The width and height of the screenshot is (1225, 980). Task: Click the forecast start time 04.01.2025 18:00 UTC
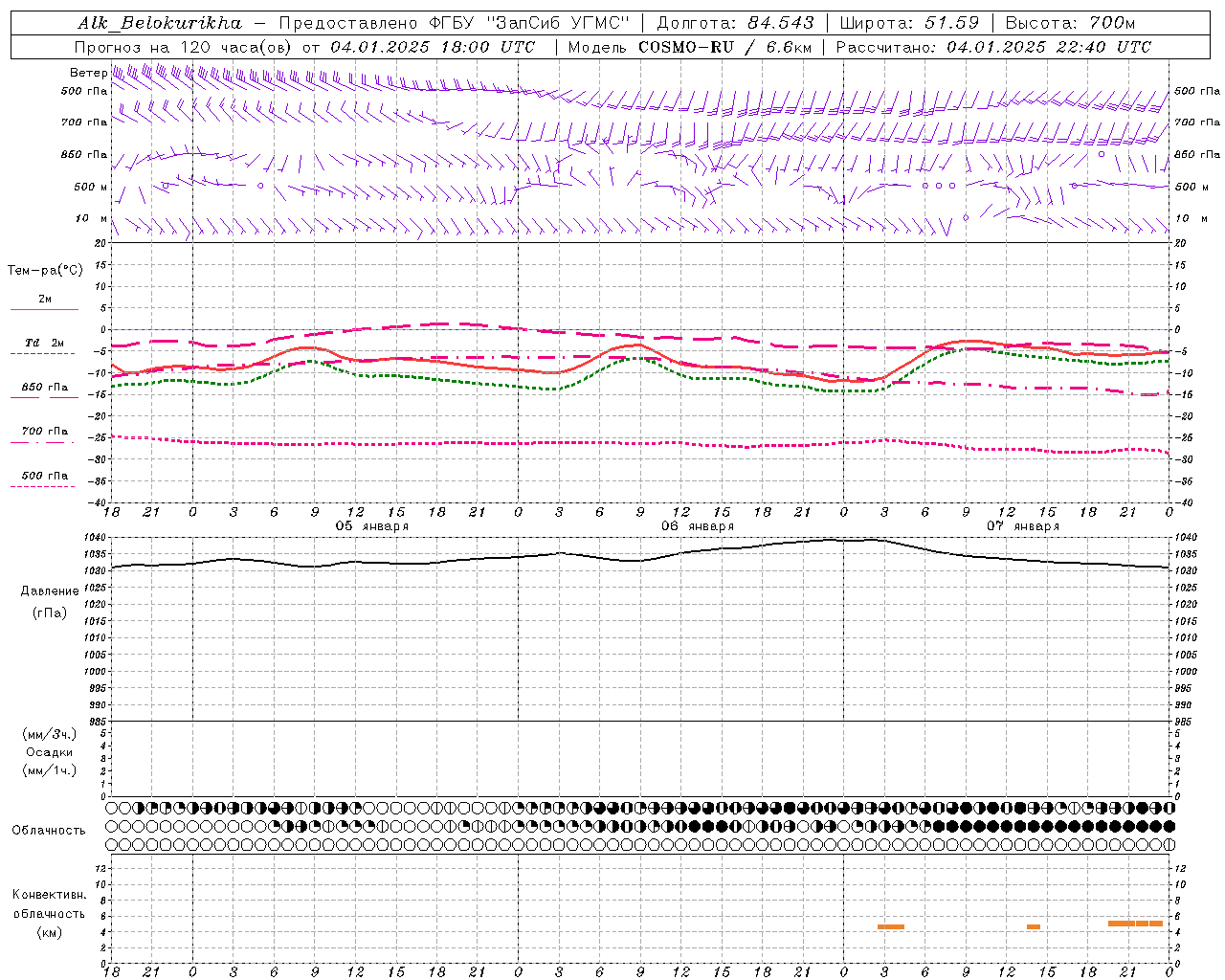pos(433,47)
